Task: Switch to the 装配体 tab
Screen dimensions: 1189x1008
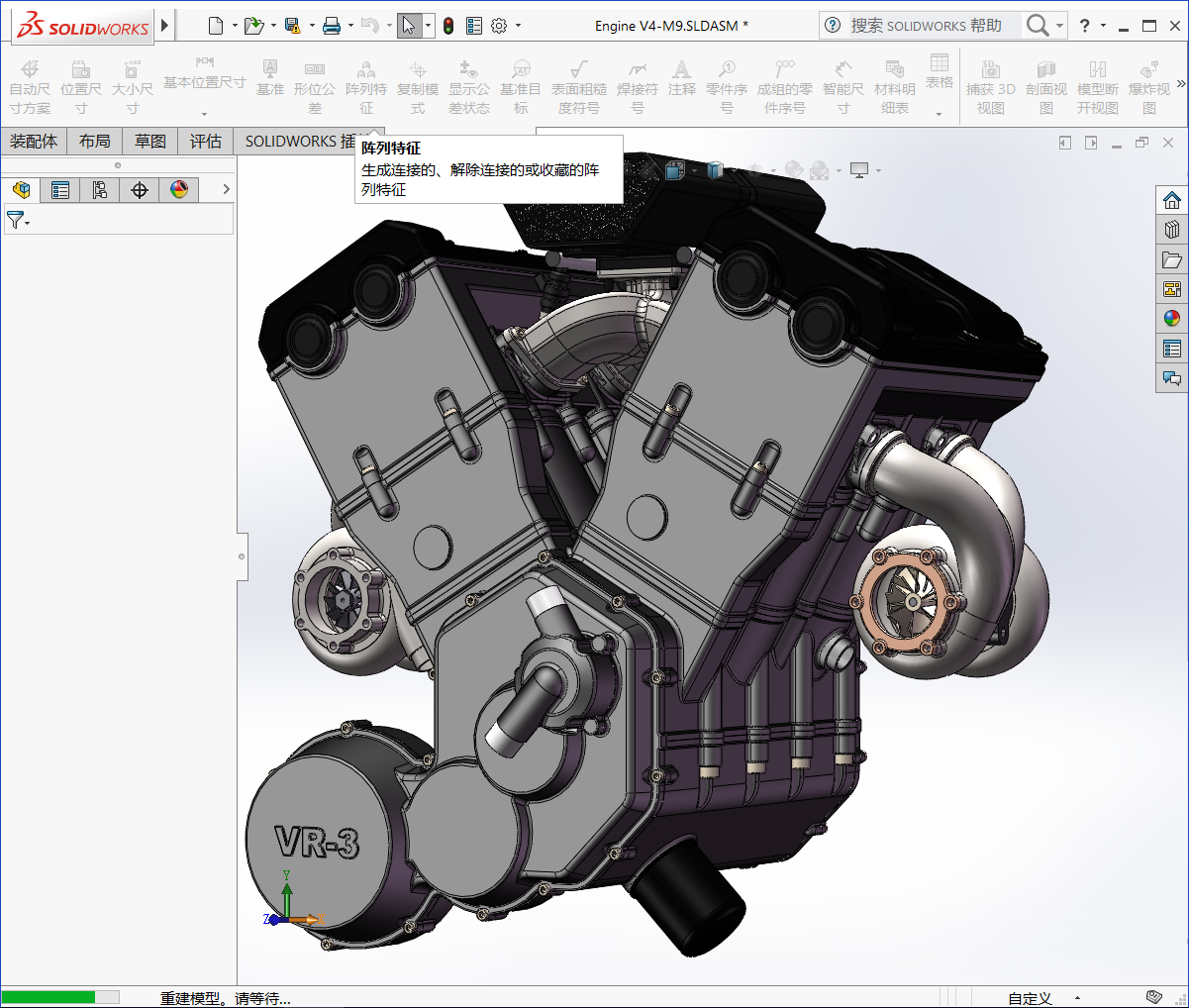Action: (34, 142)
